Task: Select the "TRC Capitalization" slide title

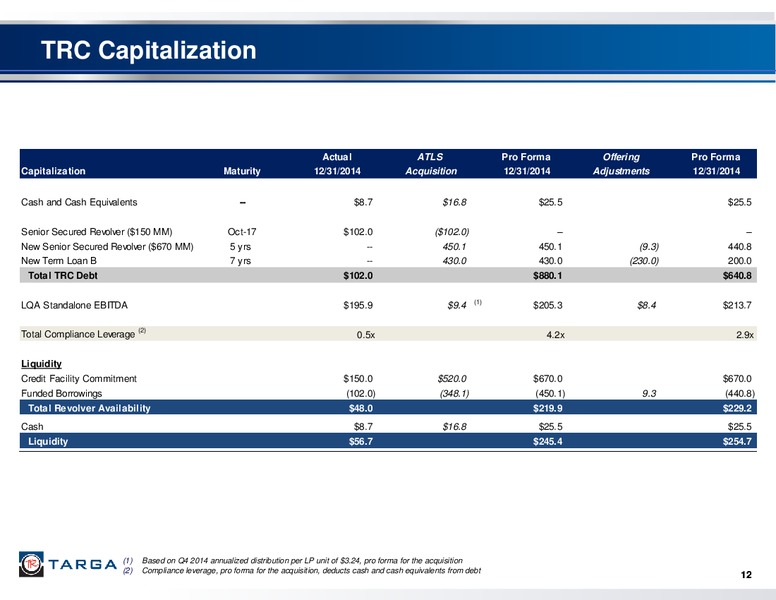Action: tap(148, 50)
